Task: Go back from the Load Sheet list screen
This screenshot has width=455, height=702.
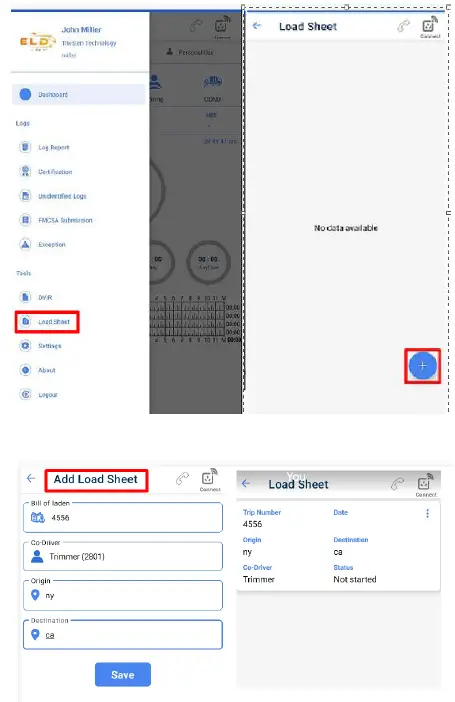Action: (x=246, y=484)
